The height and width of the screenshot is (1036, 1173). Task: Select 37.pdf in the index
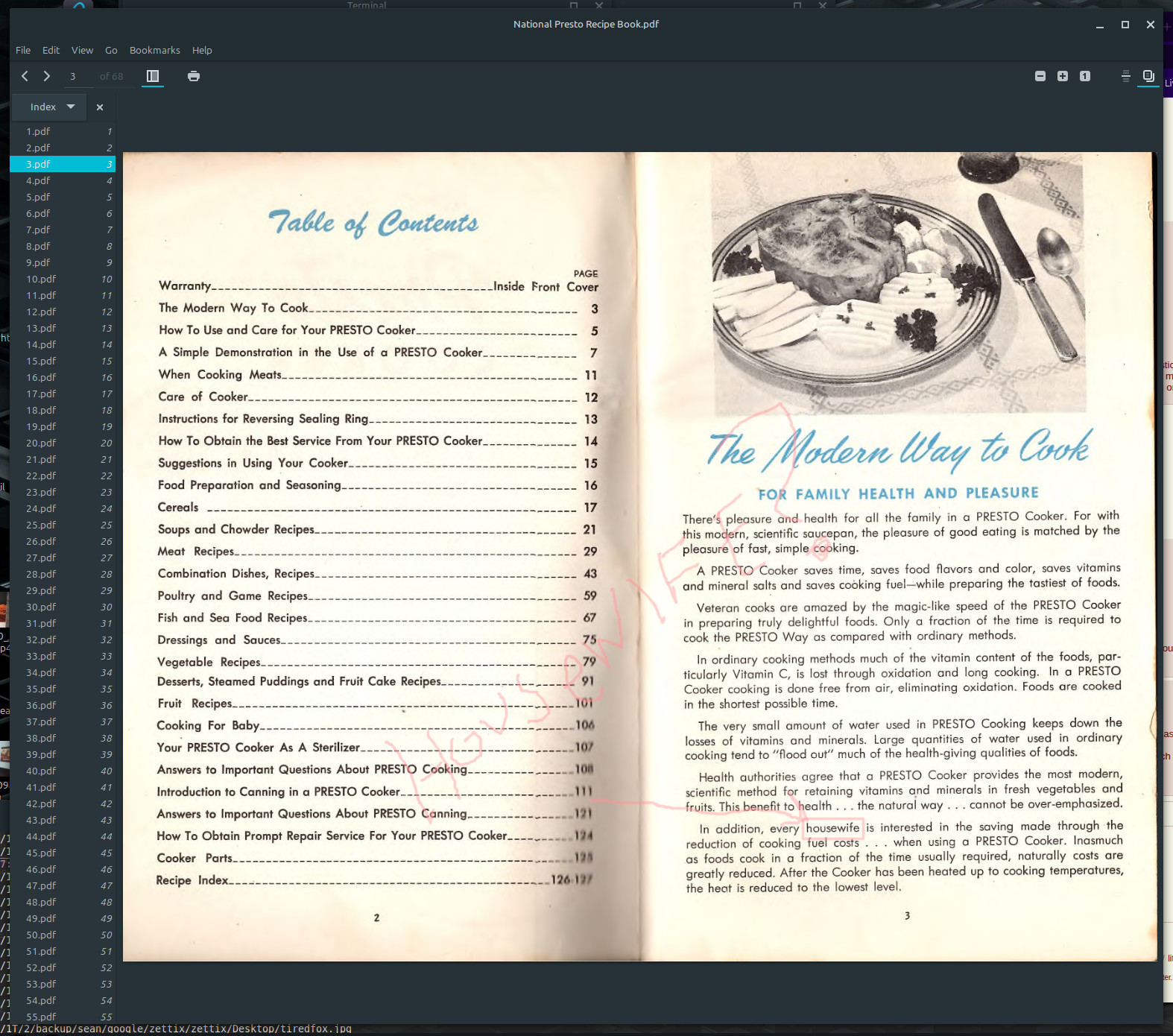pyautogui.click(x=63, y=722)
